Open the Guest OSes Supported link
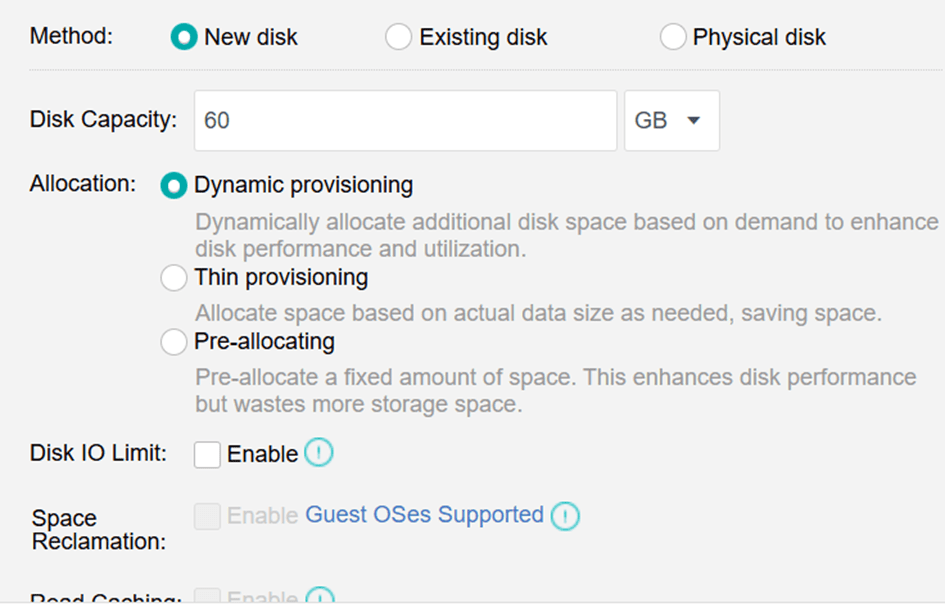 (424, 515)
